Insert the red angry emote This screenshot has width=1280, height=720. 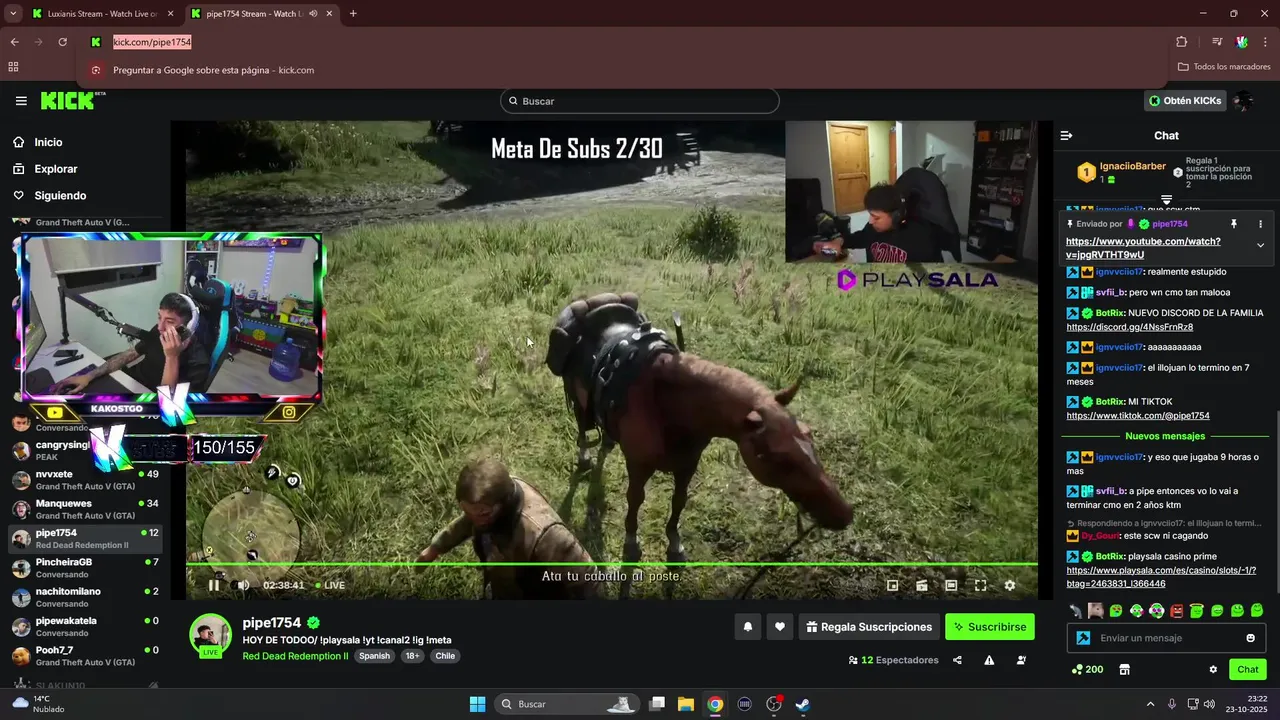coord(1176,611)
